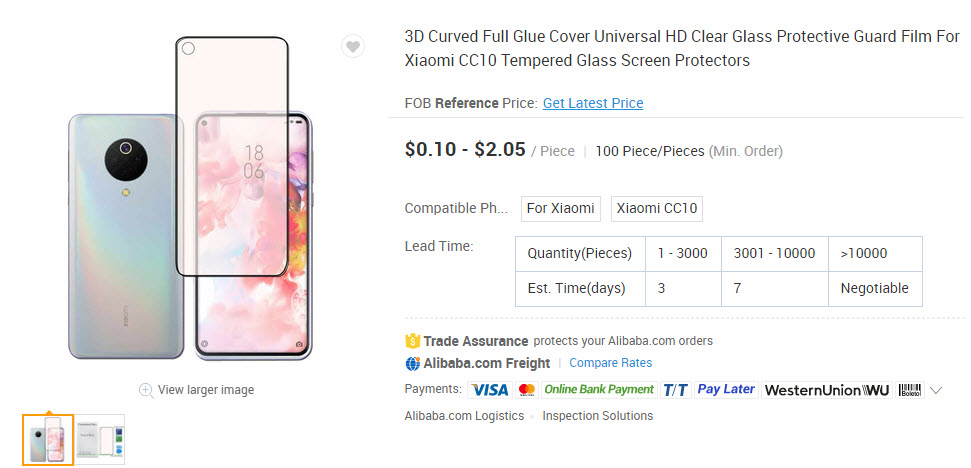The width and height of the screenshot is (971, 468).
Task: Expand more payment methods with the chevron
Action: 936,390
